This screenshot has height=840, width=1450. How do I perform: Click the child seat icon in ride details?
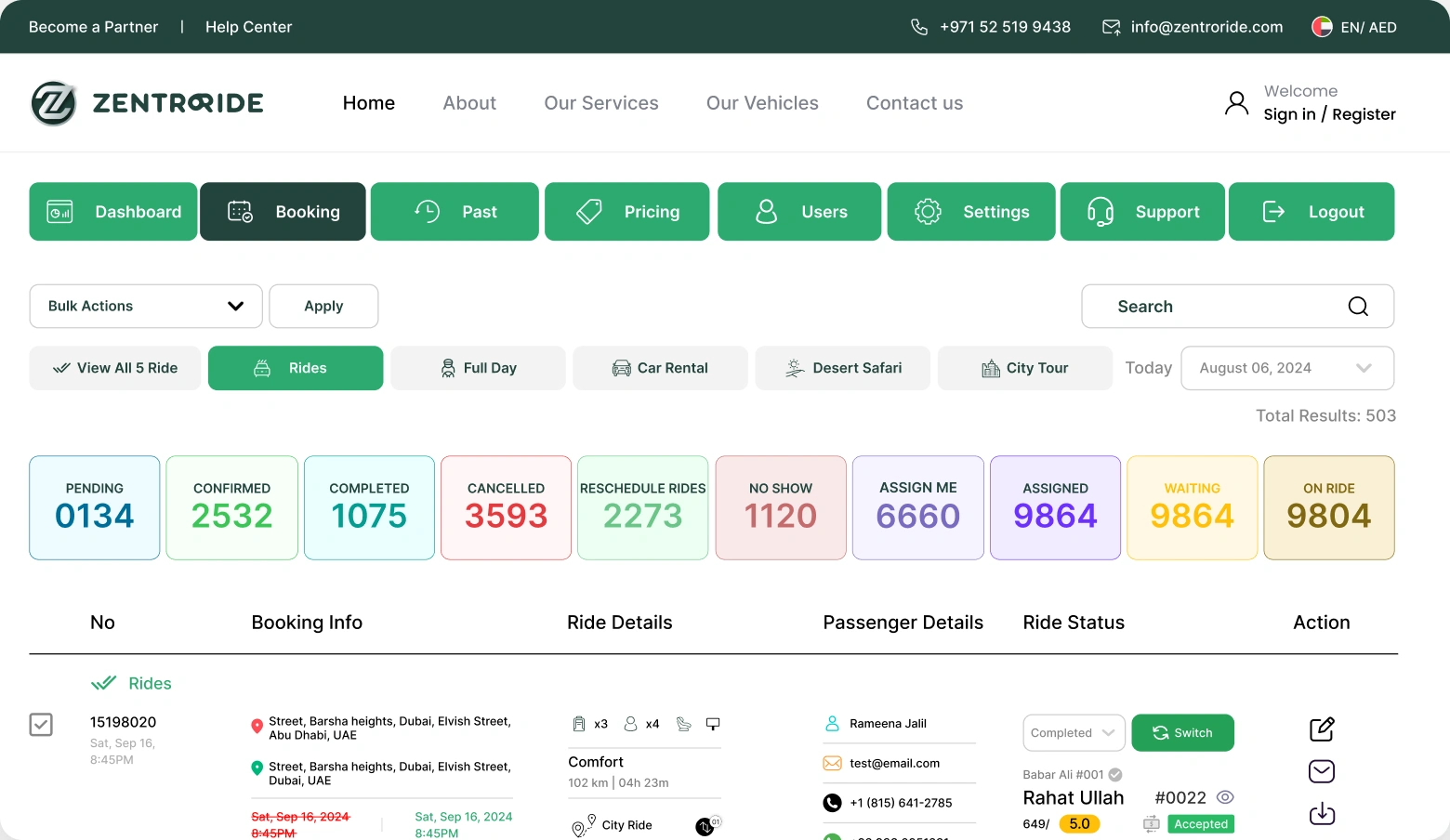pos(684,724)
